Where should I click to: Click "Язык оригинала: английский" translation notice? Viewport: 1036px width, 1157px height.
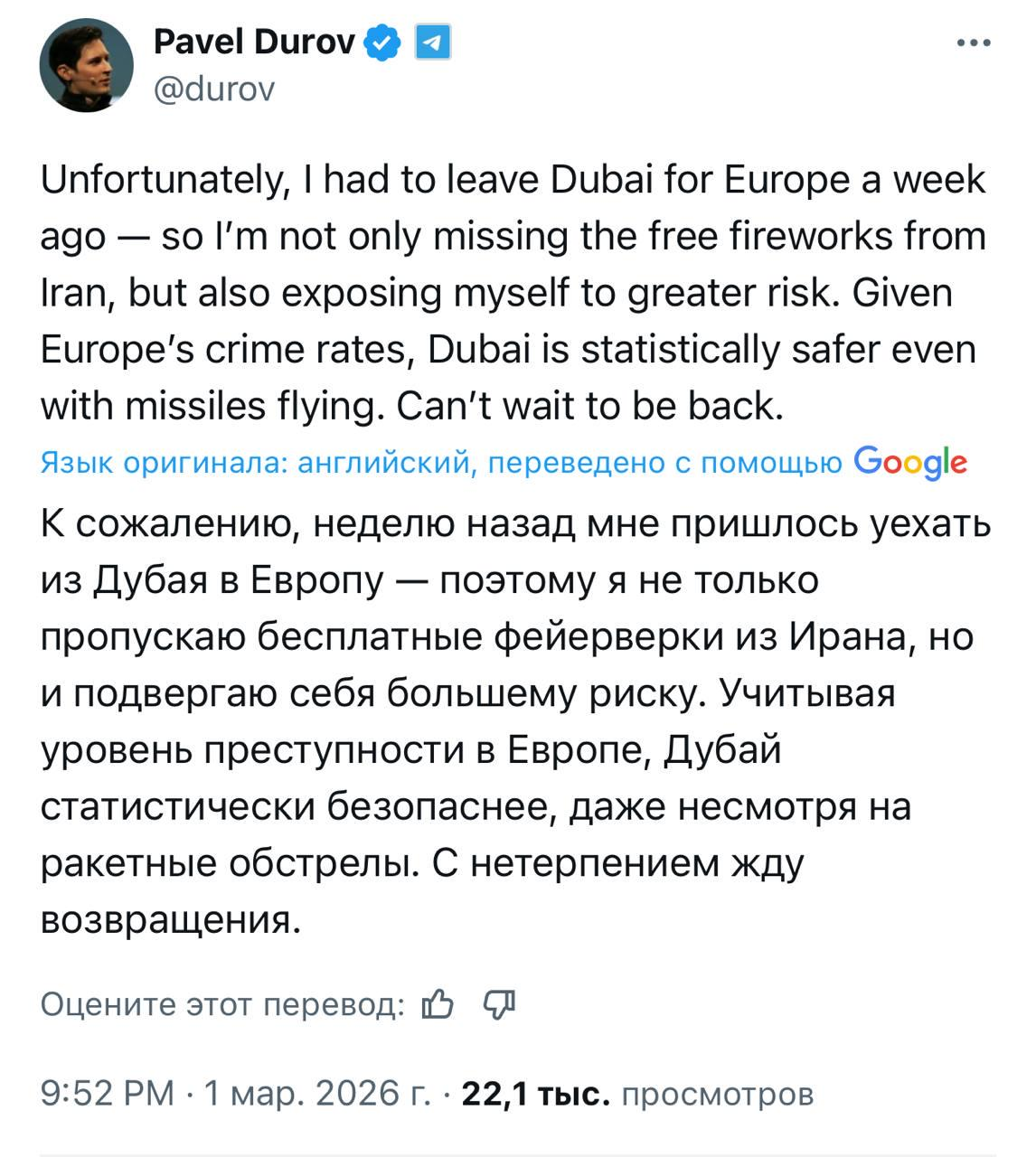coord(256,464)
